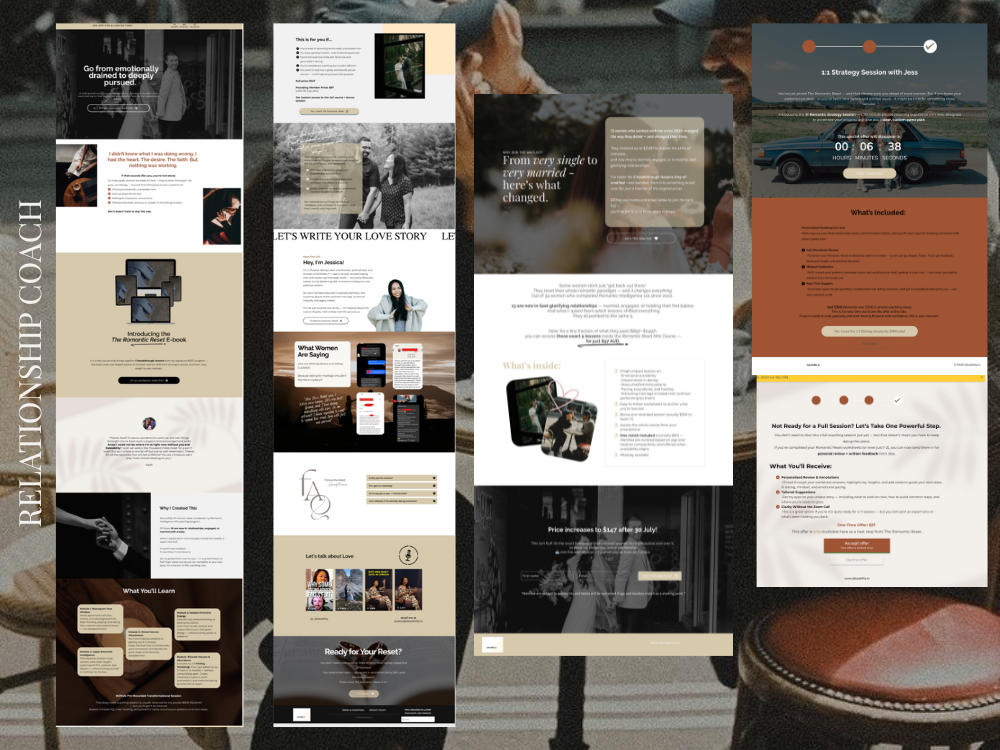Click the round avatar above the testimonial quote
Viewport: 1000px width, 750px height.
point(149,423)
